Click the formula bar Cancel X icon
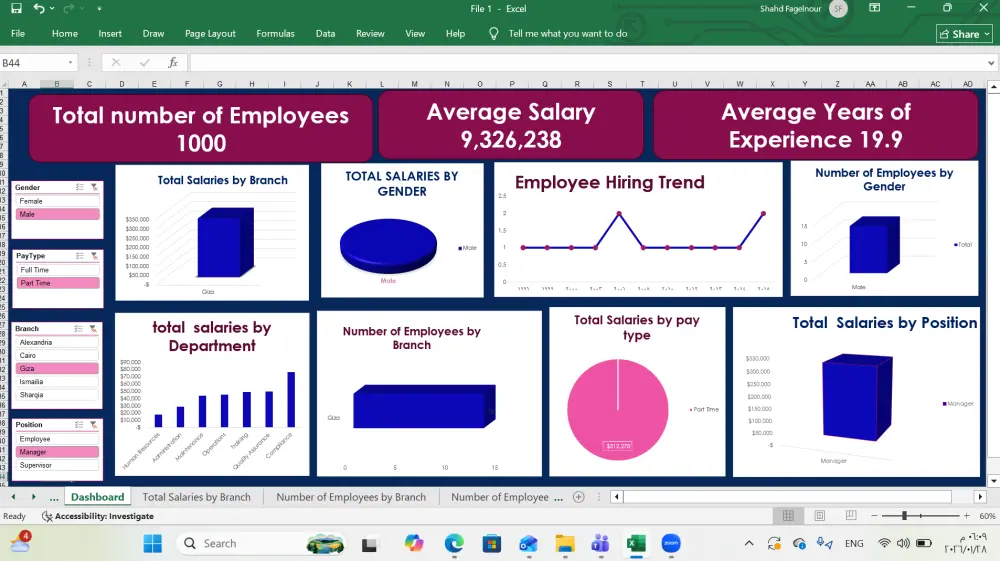 coord(115,62)
